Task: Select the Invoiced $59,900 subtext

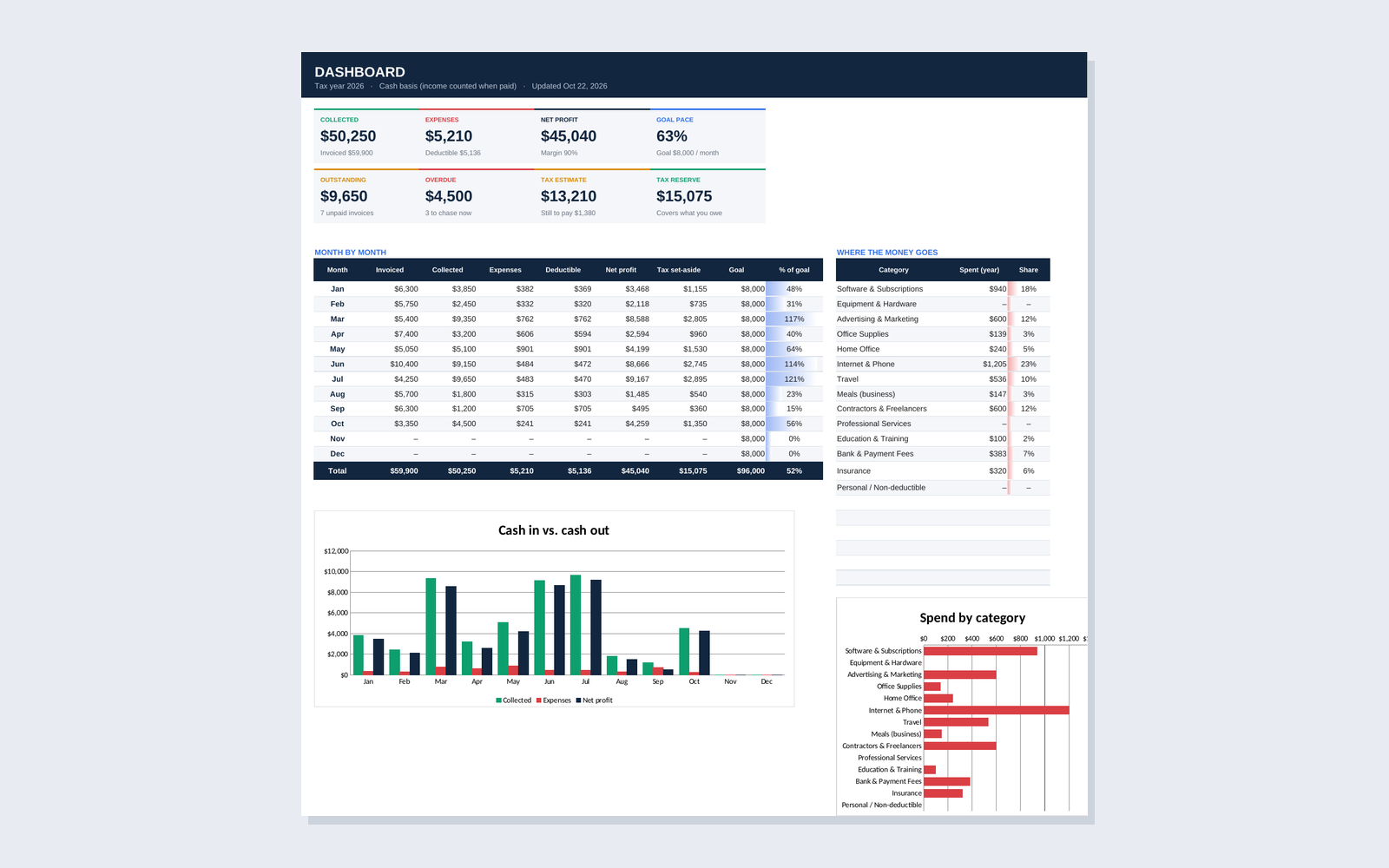Action: tap(346, 153)
